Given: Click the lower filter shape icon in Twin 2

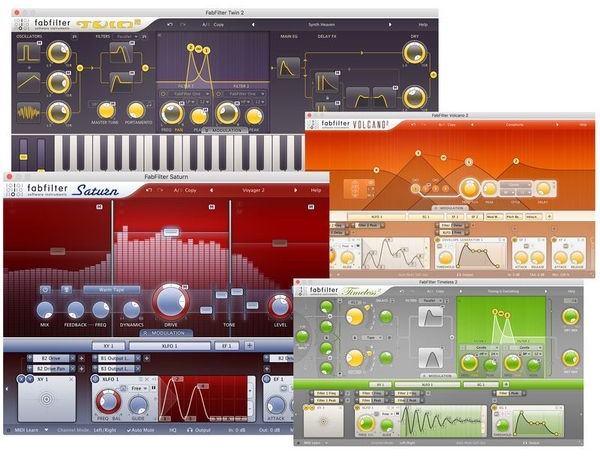Looking at the screenshot, I should [x=121, y=82].
